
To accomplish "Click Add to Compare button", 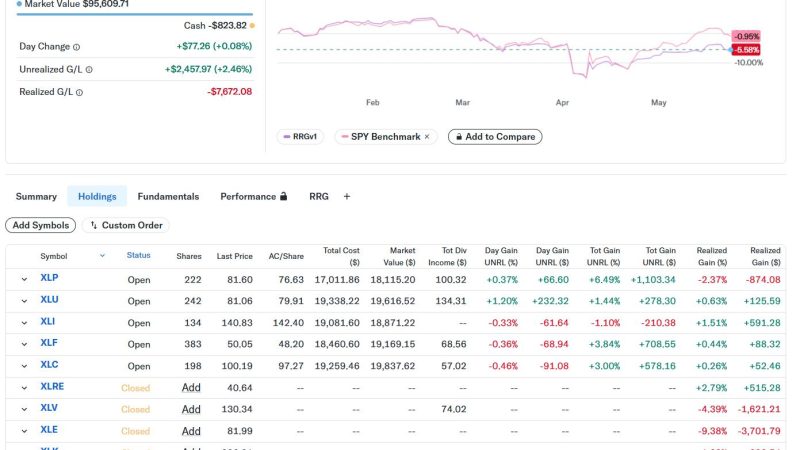I will 495,137.
